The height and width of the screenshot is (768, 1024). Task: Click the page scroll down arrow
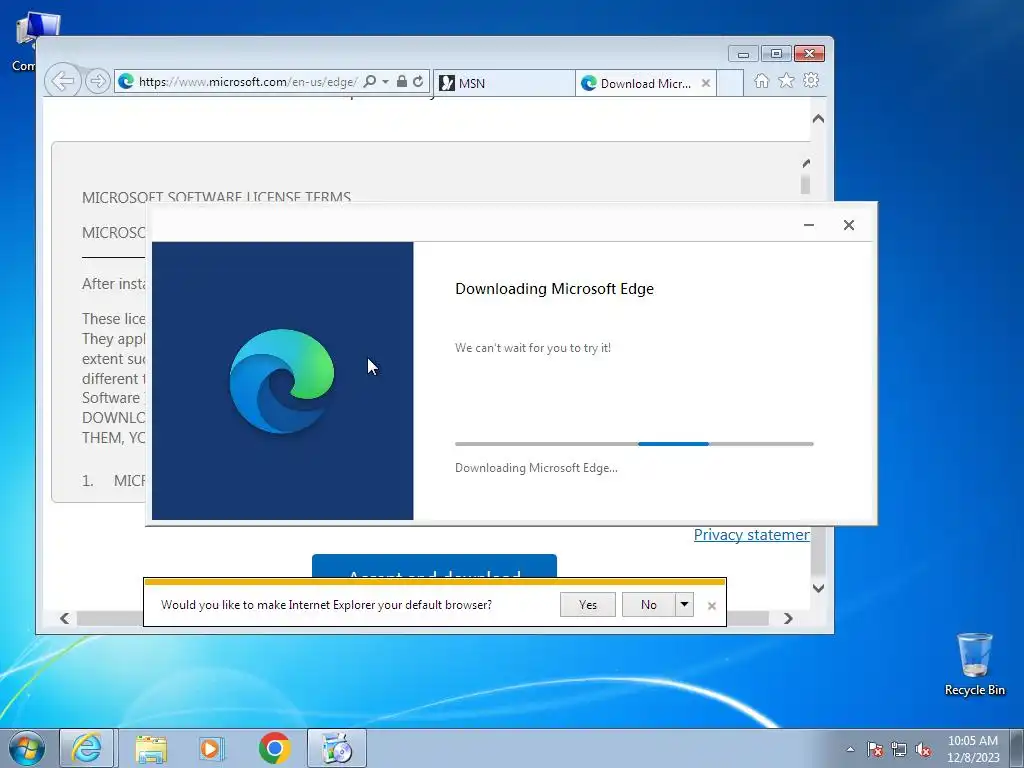tap(818, 588)
